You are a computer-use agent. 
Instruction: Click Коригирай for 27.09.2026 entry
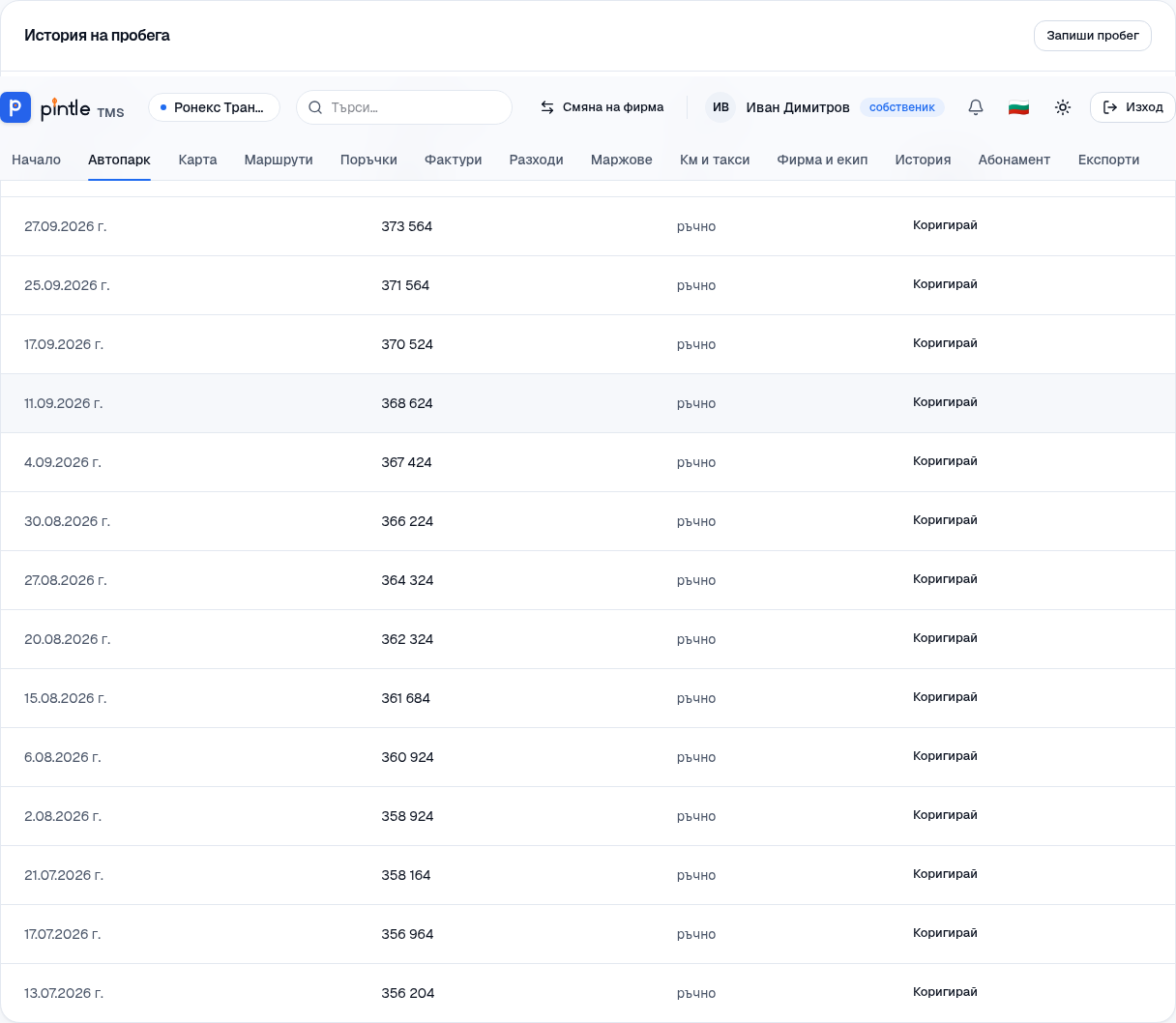coord(945,225)
